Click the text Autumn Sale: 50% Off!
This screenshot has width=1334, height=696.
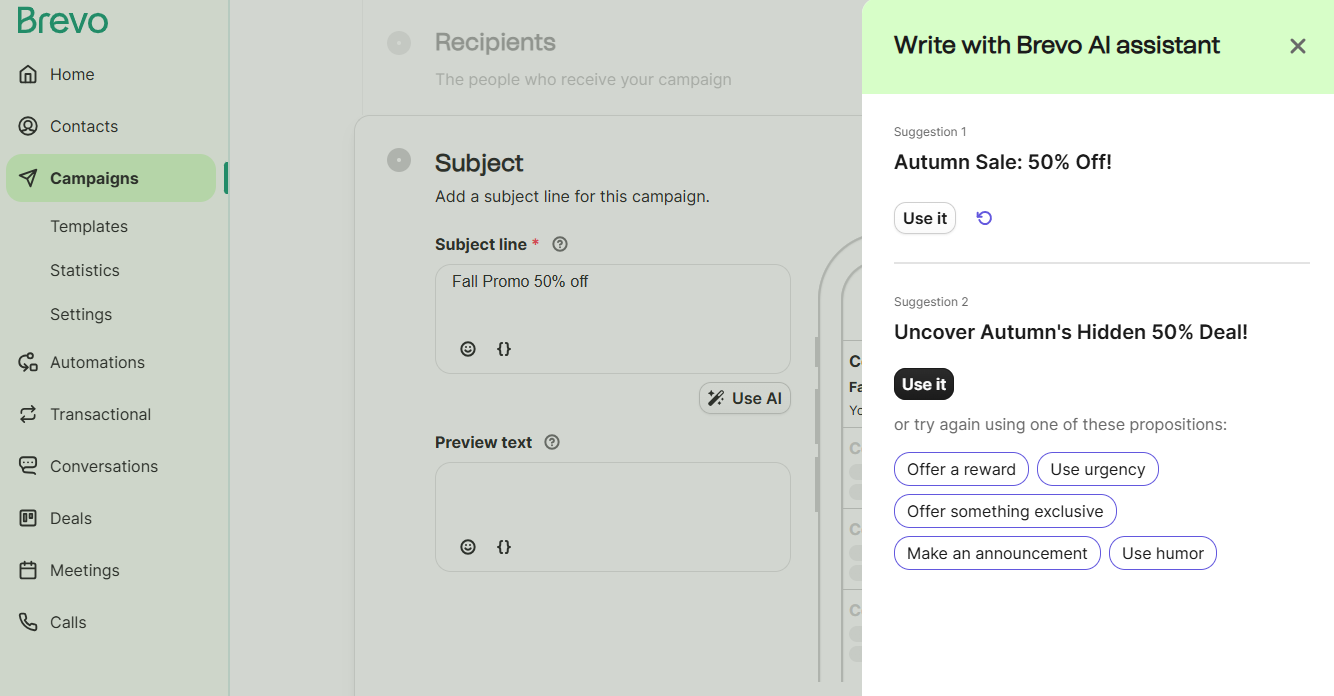click(1003, 162)
